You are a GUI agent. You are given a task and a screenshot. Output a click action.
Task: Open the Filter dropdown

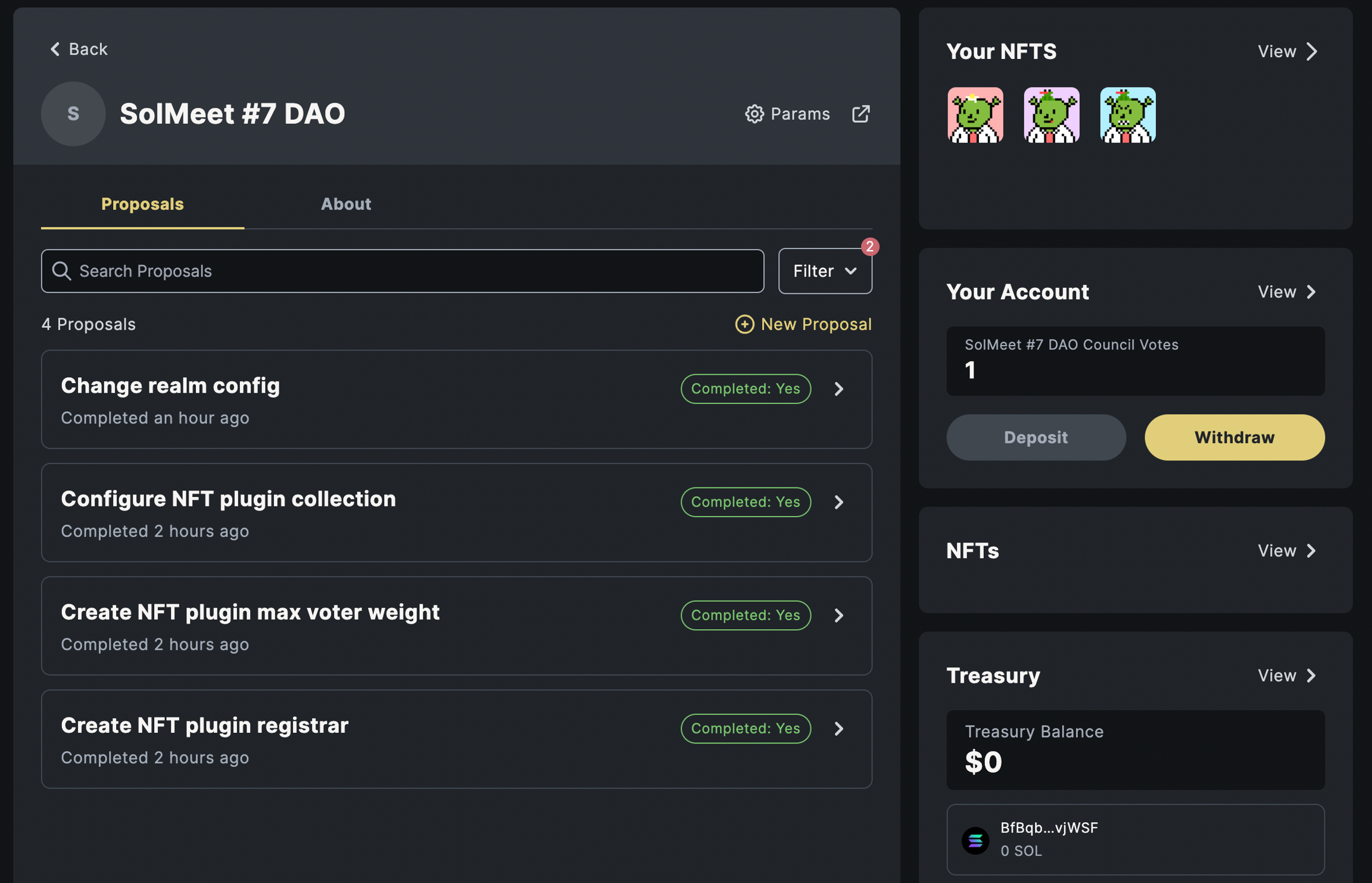825,271
